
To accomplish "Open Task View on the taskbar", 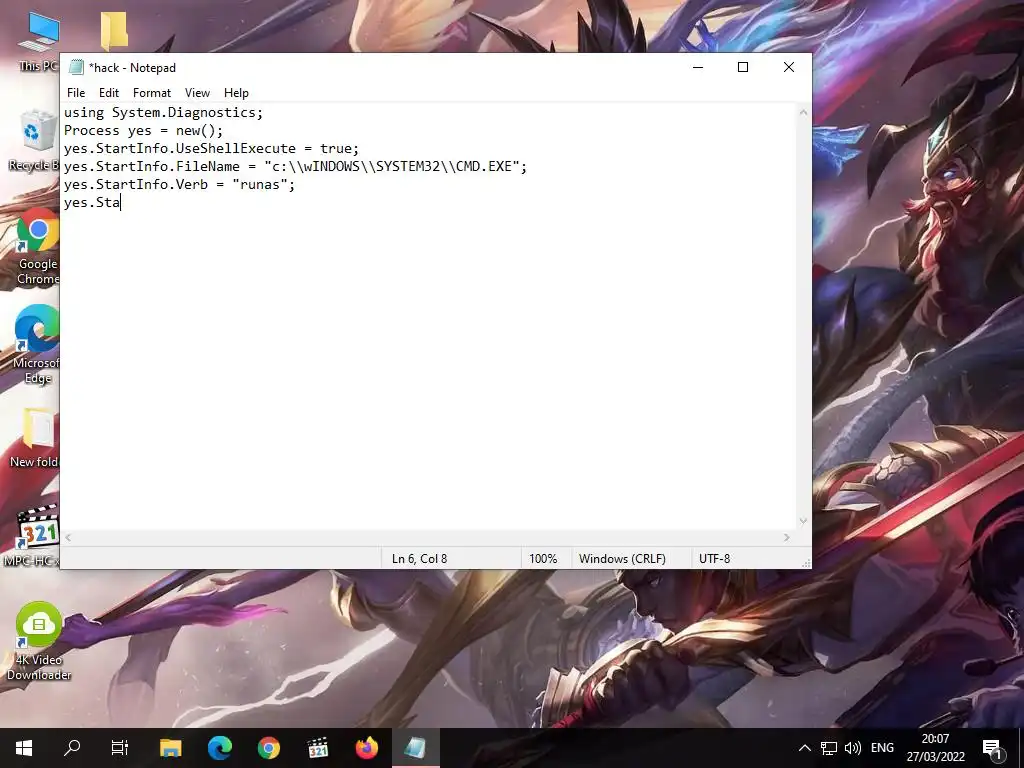I will point(120,748).
